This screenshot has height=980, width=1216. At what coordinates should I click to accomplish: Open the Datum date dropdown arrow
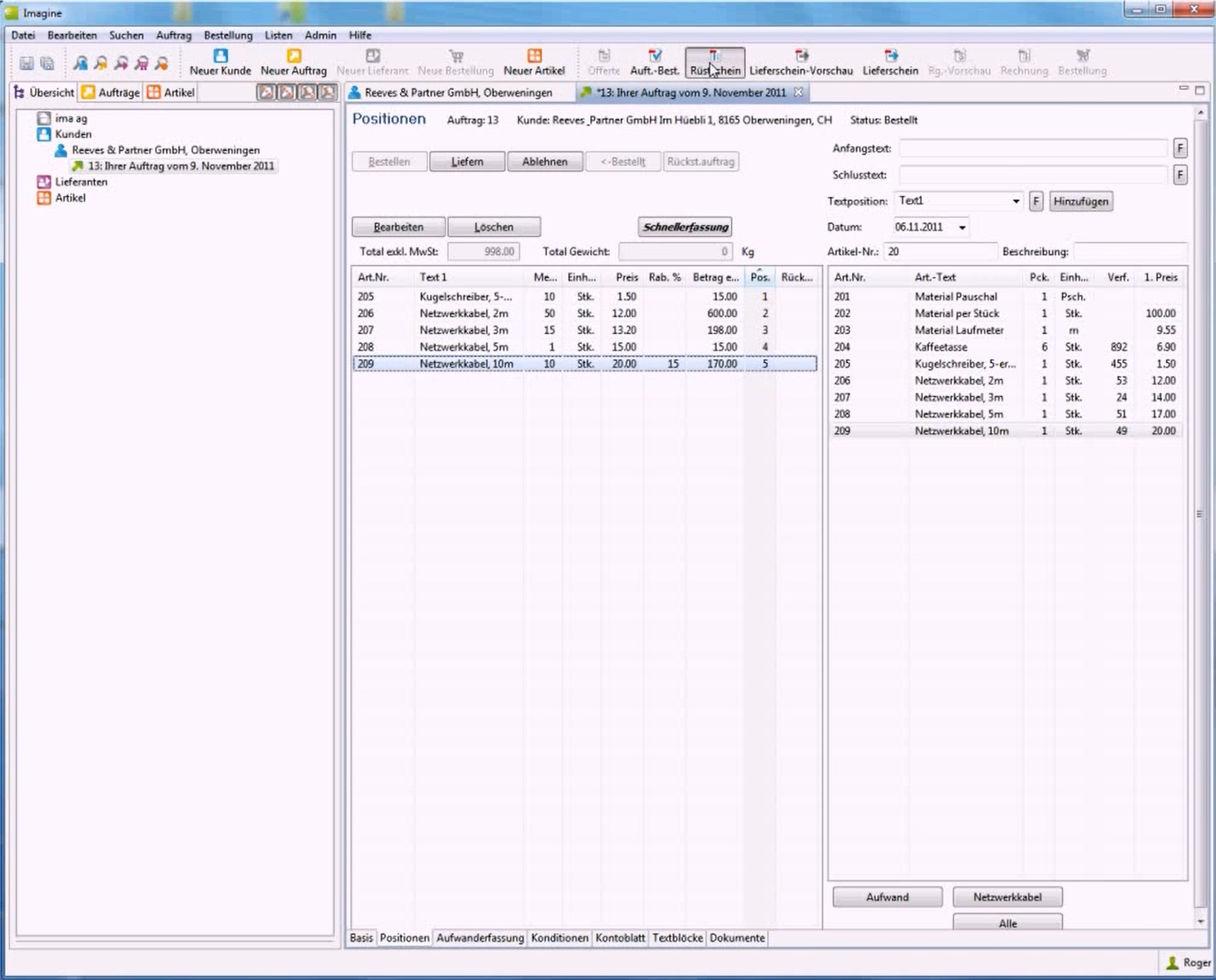coord(962,227)
